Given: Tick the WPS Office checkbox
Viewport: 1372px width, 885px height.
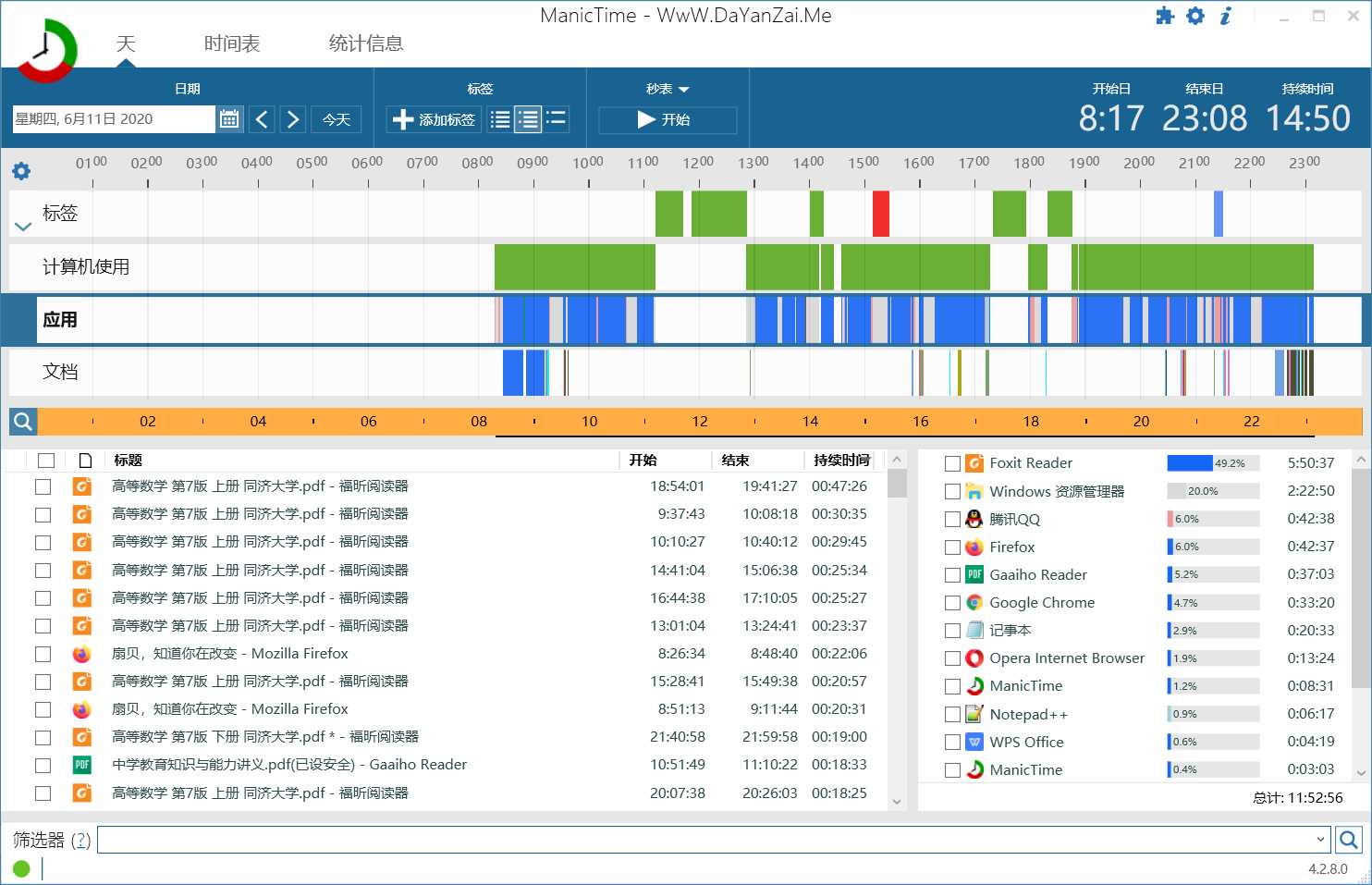Looking at the screenshot, I should coord(952,742).
